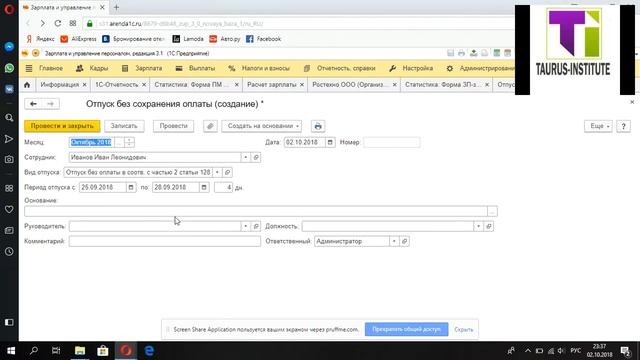Screen dimensions: 640x360
Task: Open the Вид отпуска record link icon
Action: click(227, 172)
